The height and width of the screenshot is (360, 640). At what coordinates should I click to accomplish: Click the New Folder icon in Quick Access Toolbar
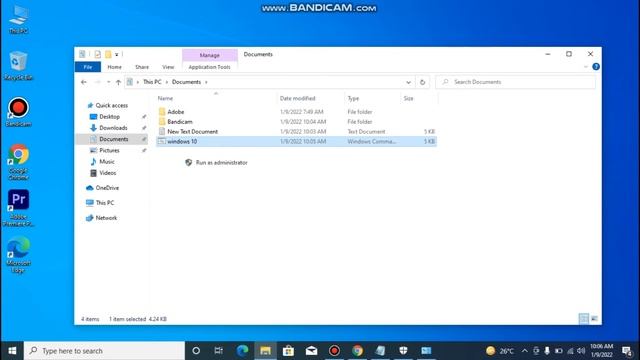[108, 54]
